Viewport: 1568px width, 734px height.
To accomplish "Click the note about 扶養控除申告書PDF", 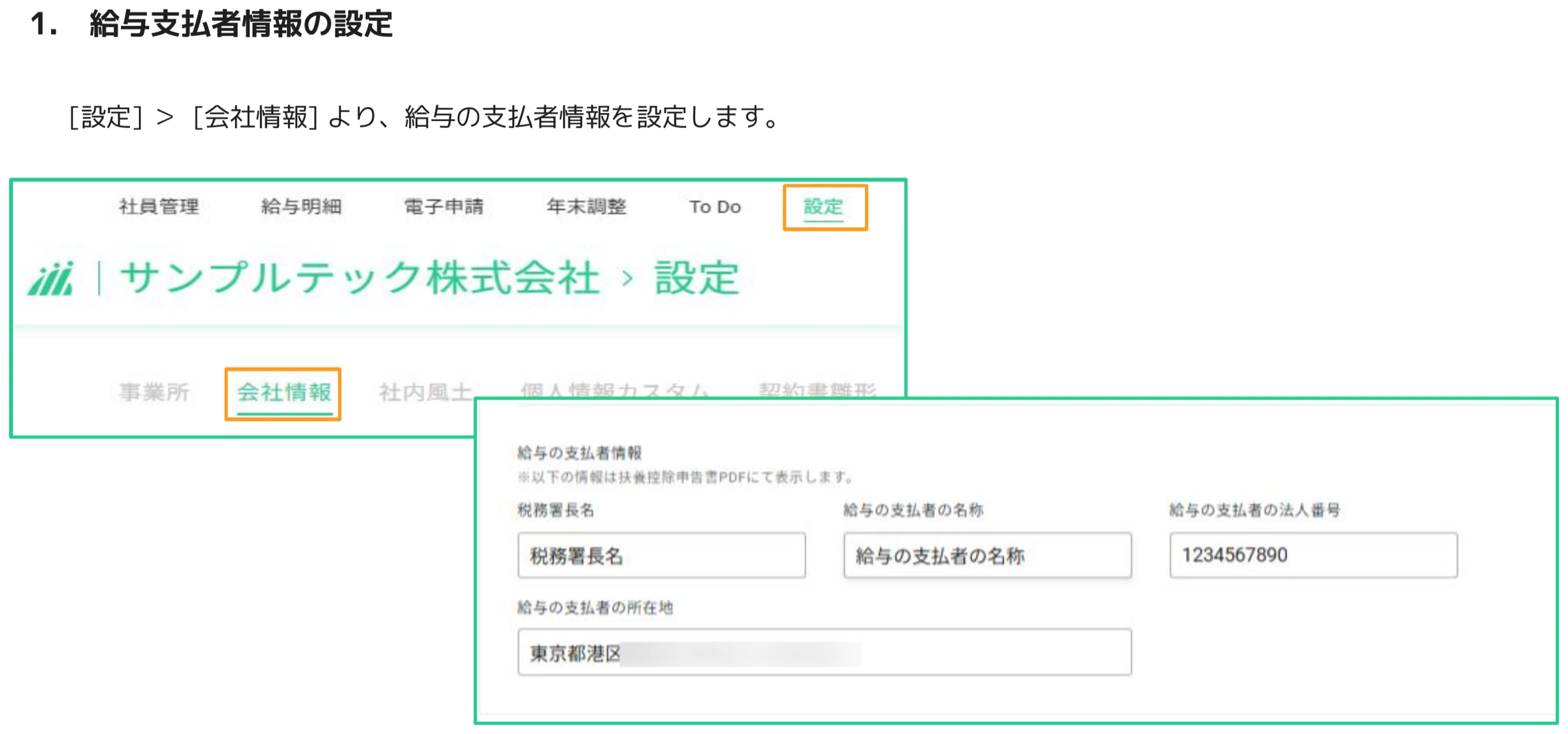I will (685, 477).
